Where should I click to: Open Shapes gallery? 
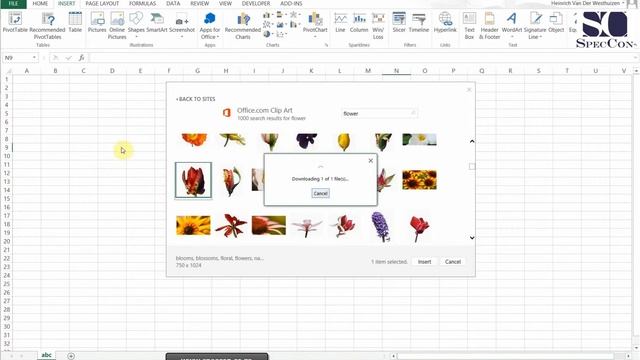136,24
